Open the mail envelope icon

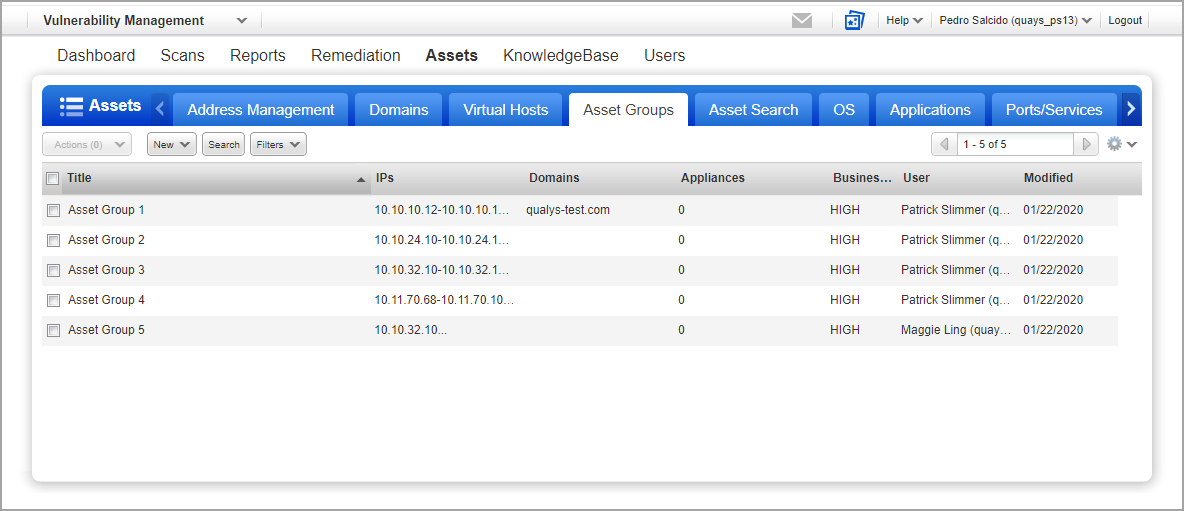[802, 21]
